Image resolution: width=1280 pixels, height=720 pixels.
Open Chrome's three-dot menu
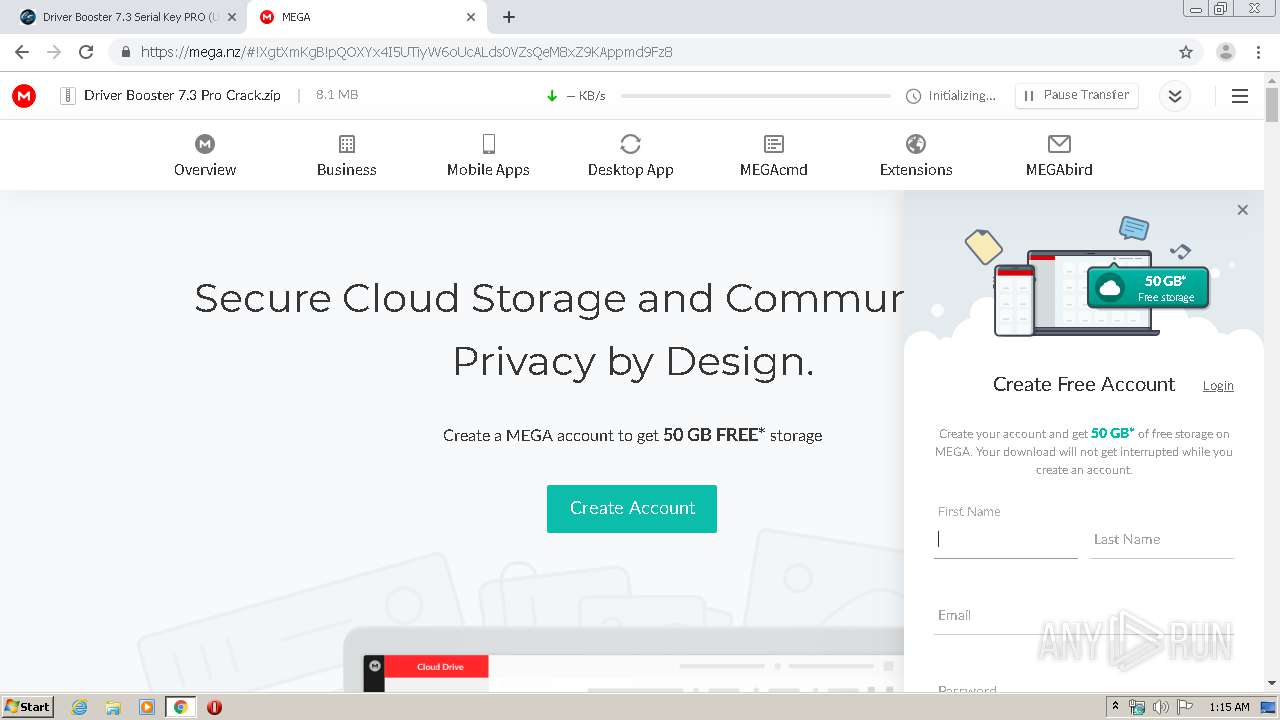(1259, 52)
